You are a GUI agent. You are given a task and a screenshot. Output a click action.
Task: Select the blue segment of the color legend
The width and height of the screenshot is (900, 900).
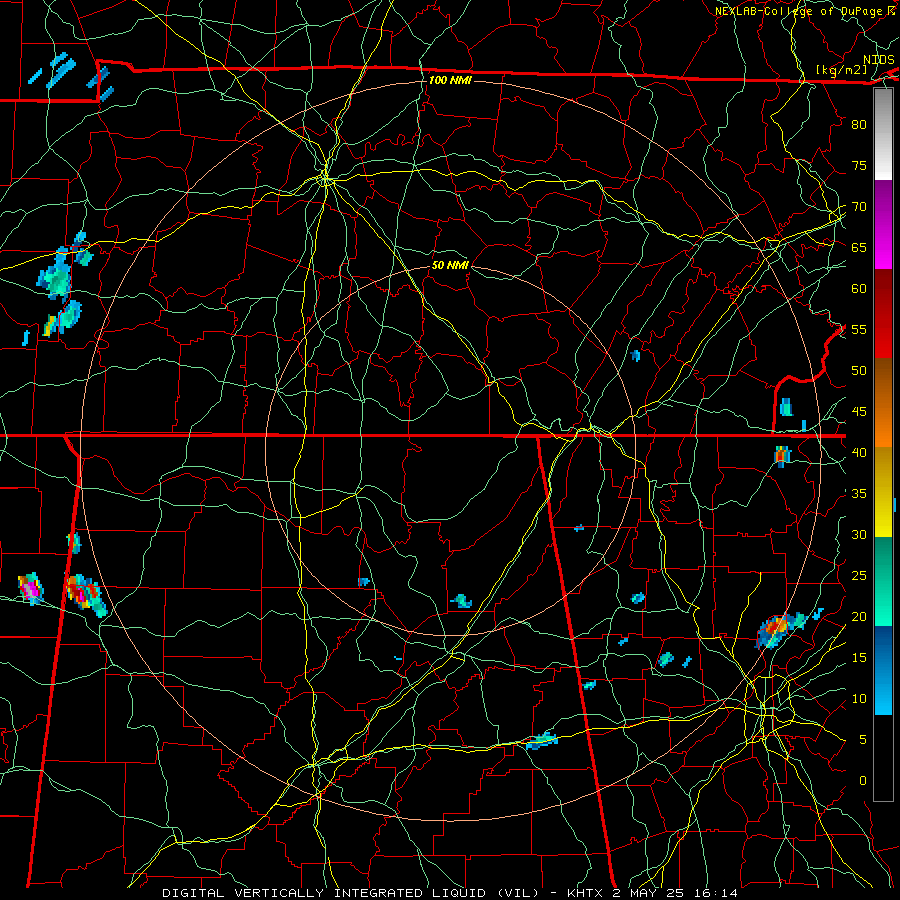point(883,670)
